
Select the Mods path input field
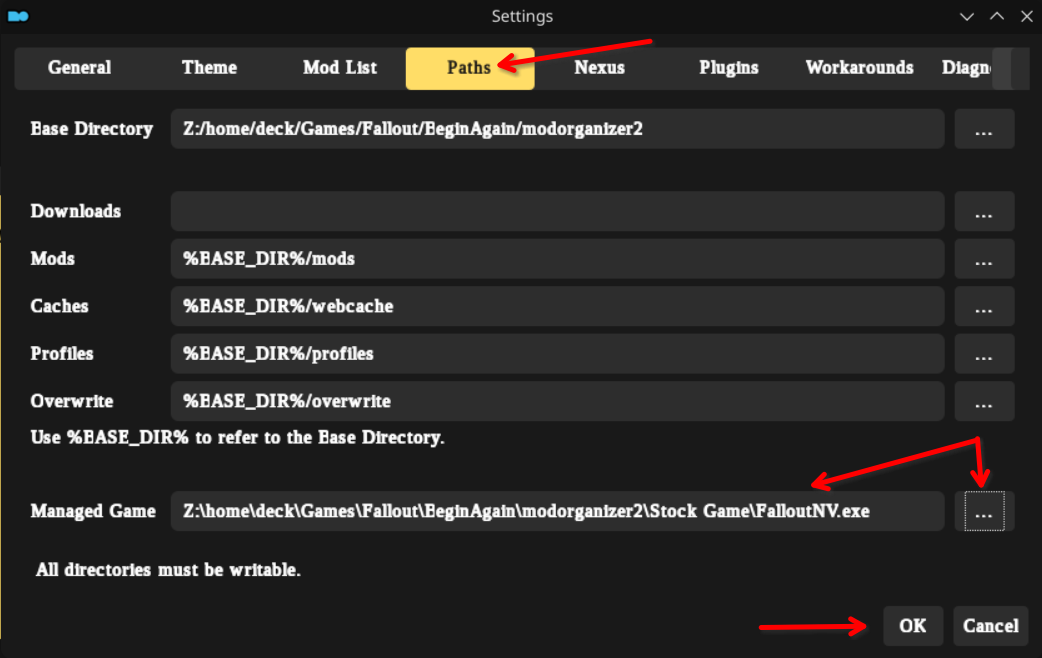[x=557, y=259]
